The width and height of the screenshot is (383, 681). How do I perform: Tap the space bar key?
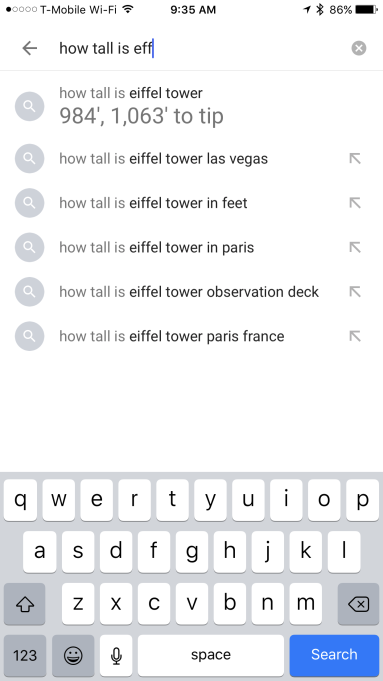(211, 655)
